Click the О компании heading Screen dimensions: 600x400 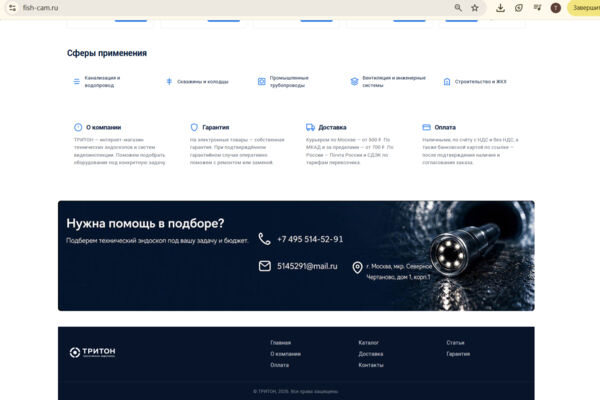tap(103, 127)
